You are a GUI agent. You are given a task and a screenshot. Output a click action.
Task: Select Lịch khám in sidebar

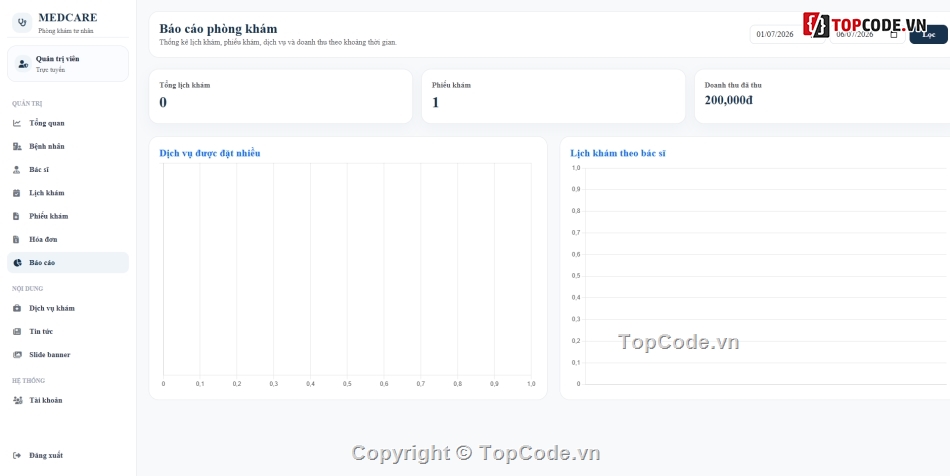68,193
